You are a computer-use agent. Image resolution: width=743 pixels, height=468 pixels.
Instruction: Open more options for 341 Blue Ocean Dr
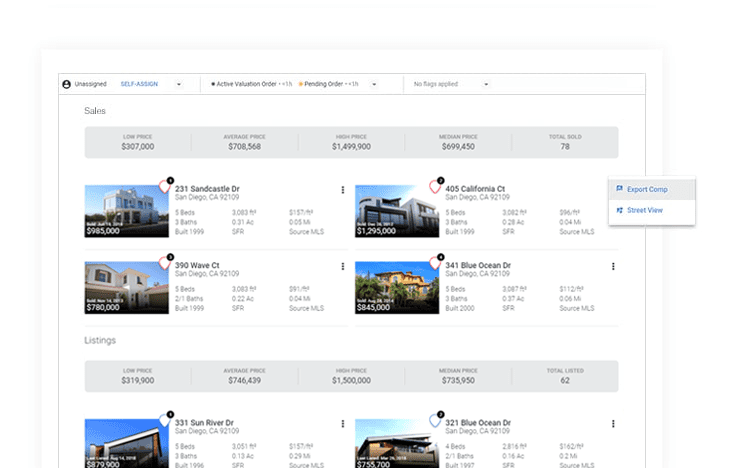tap(613, 267)
